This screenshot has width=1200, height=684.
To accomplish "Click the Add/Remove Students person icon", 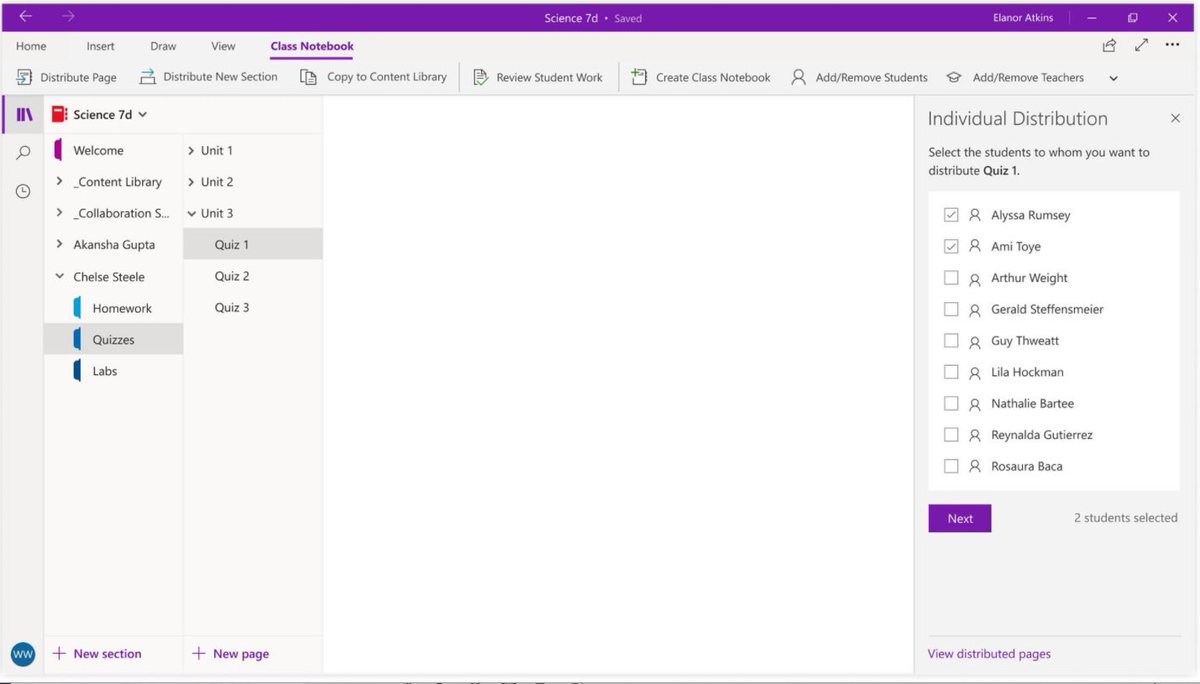I will point(798,77).
